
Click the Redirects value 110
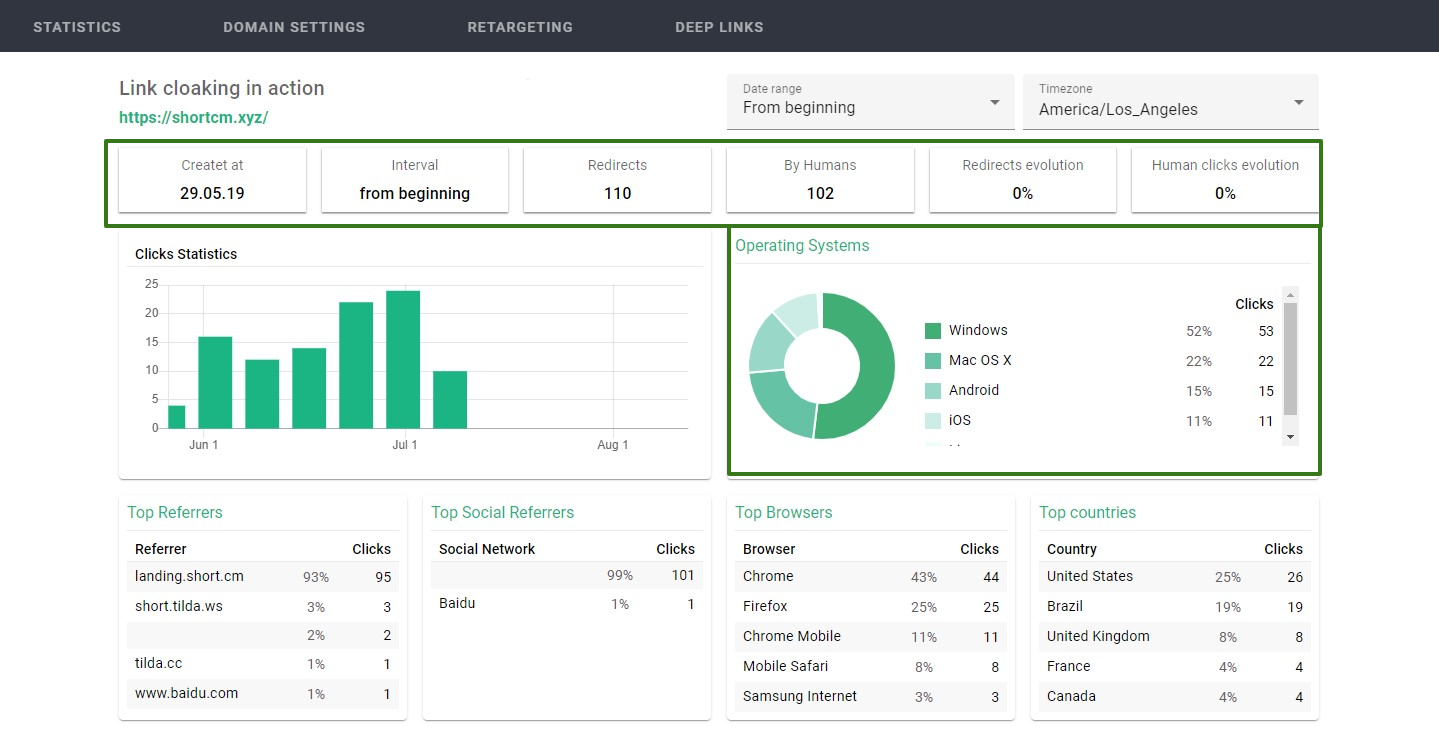point(617,194)
